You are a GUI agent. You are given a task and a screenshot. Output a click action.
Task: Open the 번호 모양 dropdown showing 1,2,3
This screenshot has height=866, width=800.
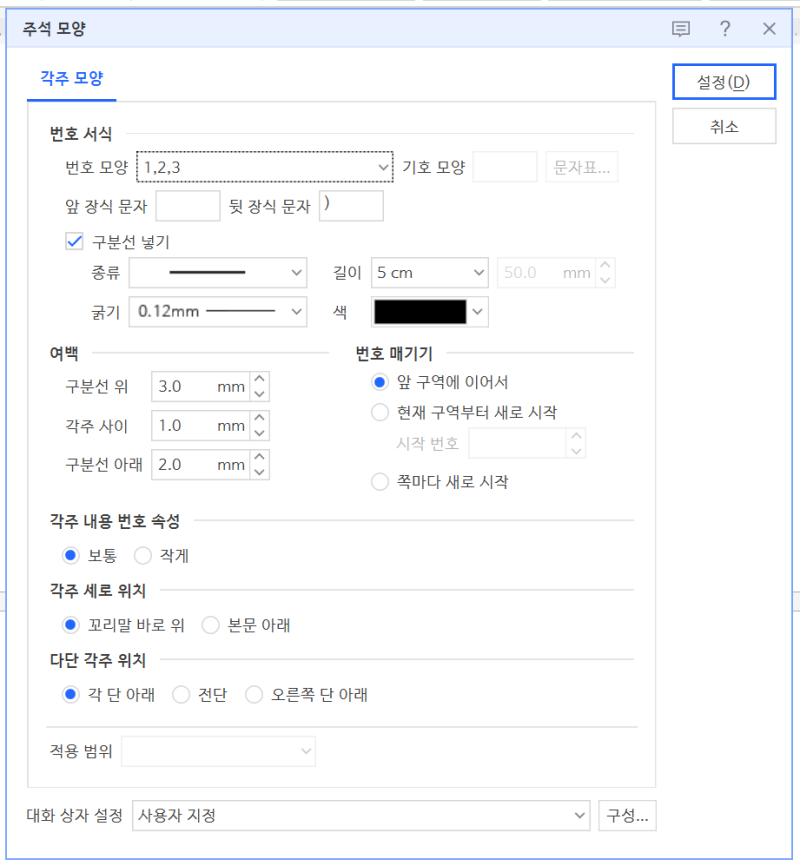pos(265,167)
